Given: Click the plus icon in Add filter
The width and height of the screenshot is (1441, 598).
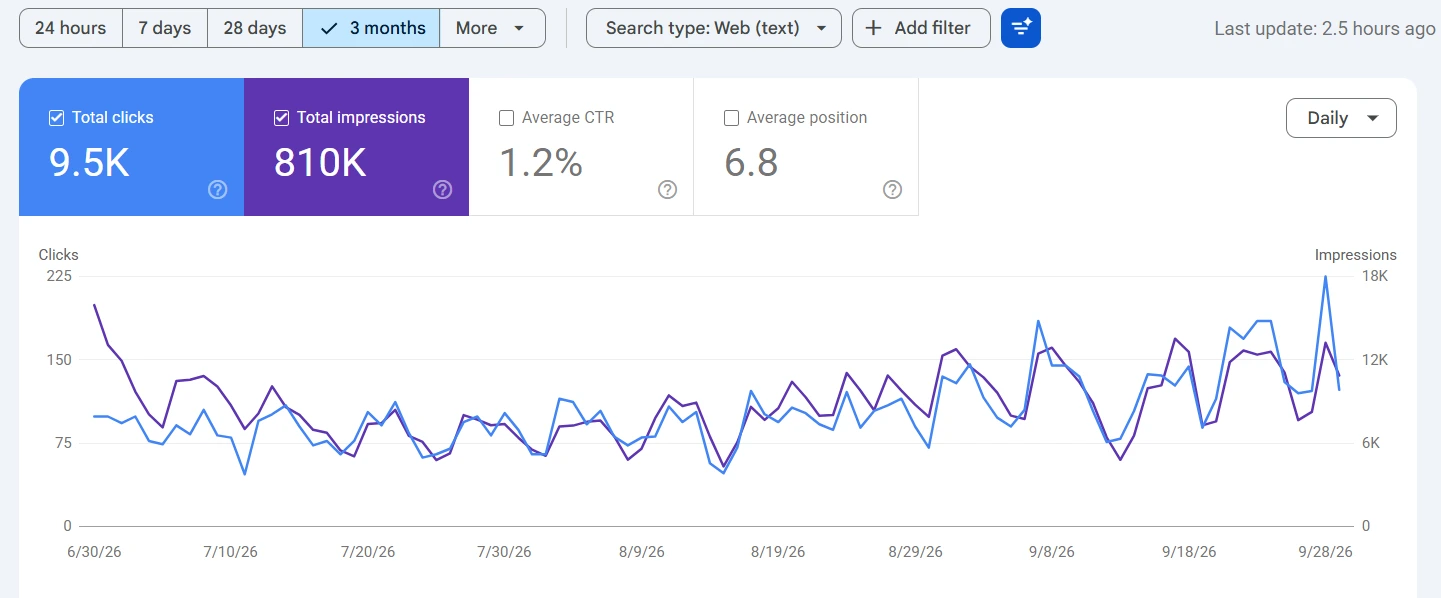Looking at the screenshot, I should tap(874, 28).
